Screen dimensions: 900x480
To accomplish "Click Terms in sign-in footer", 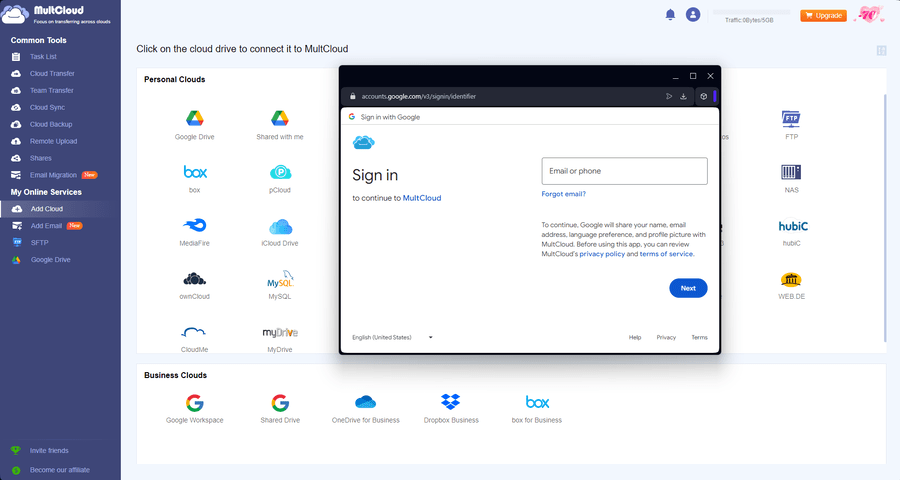I will click(x=699, y=338).
